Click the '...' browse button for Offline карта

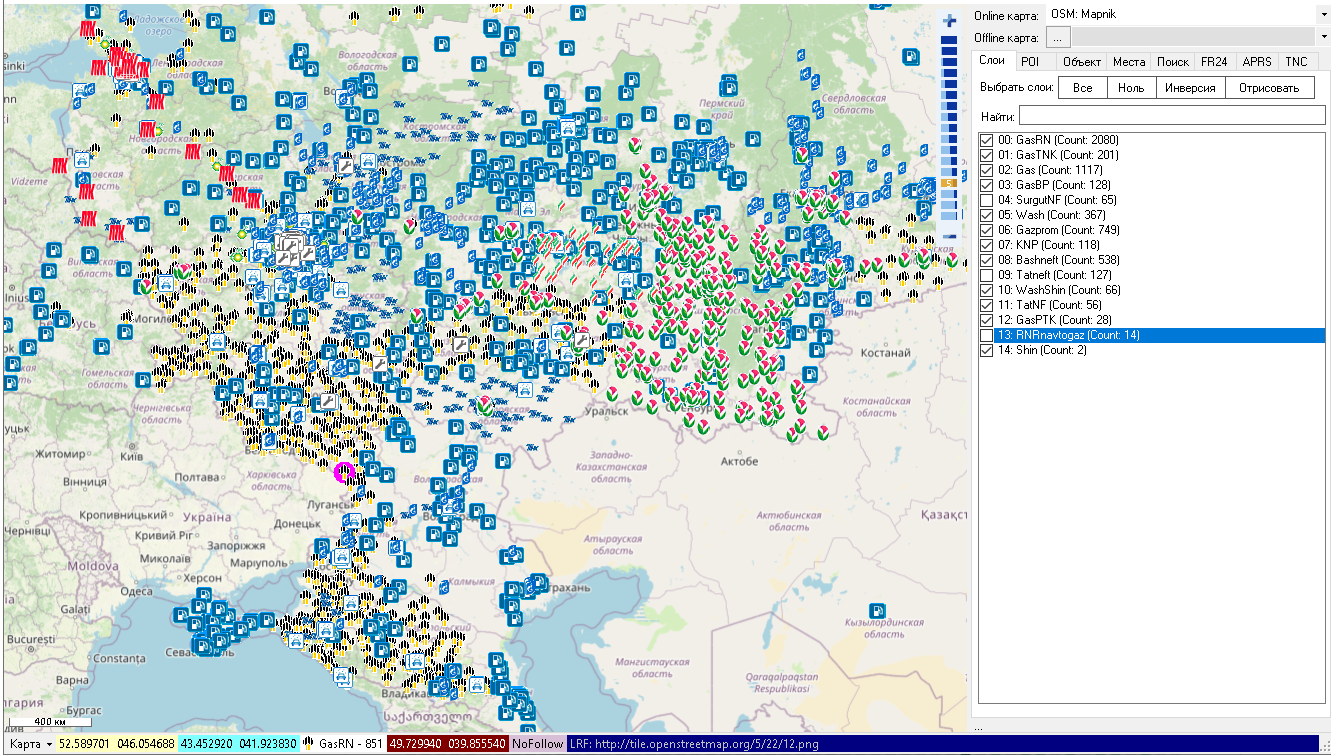pyautogui.click(x=1058, y=37)
